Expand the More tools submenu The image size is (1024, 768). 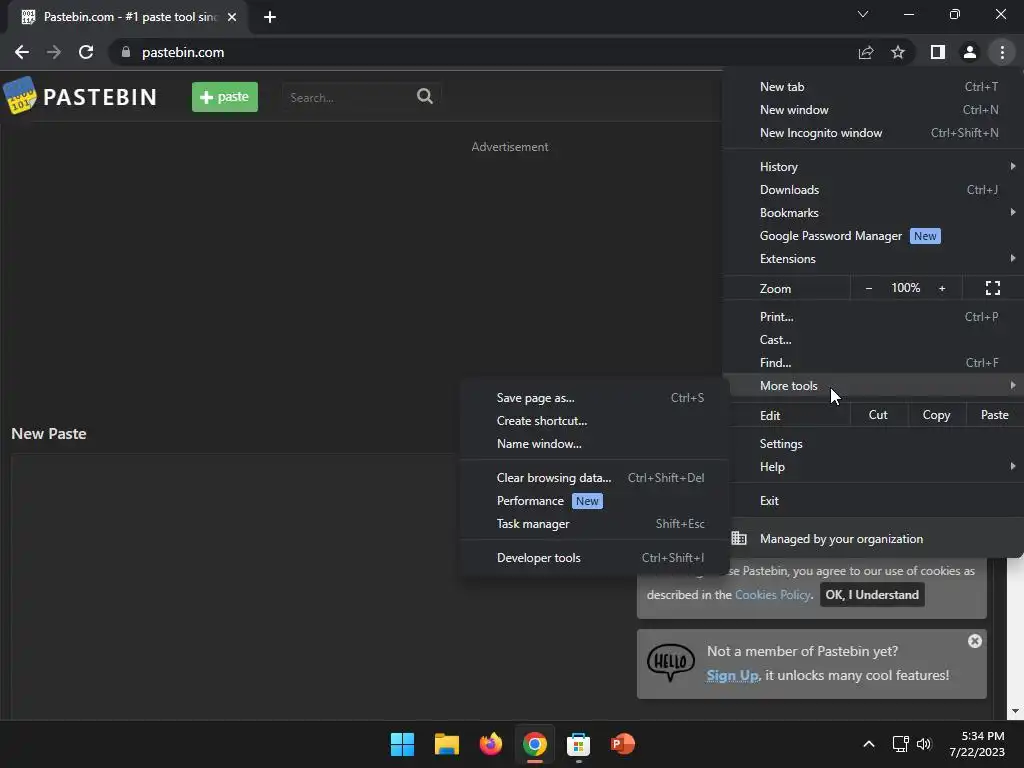click(873, 385)
